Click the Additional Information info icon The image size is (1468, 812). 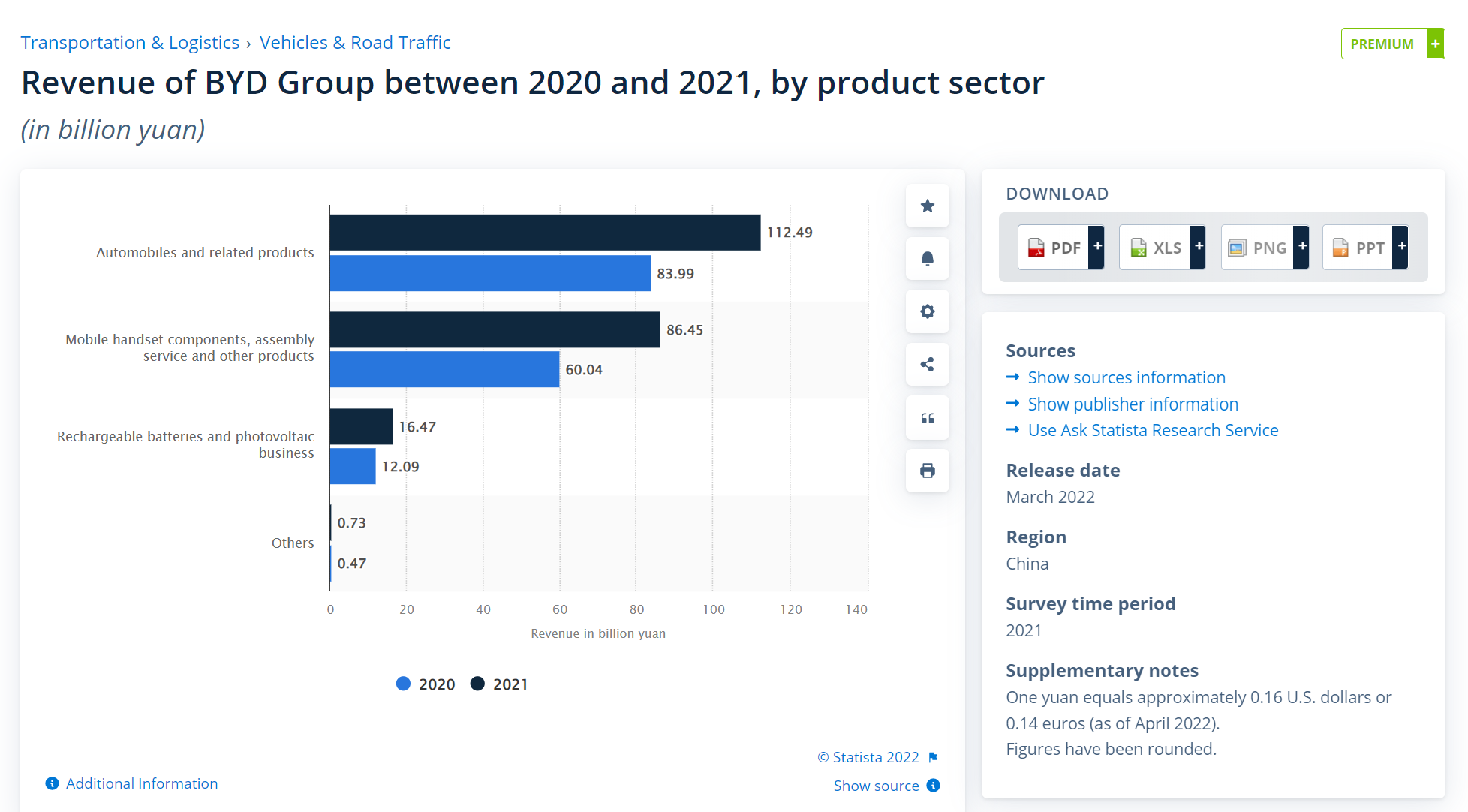(x=52, y=783)
